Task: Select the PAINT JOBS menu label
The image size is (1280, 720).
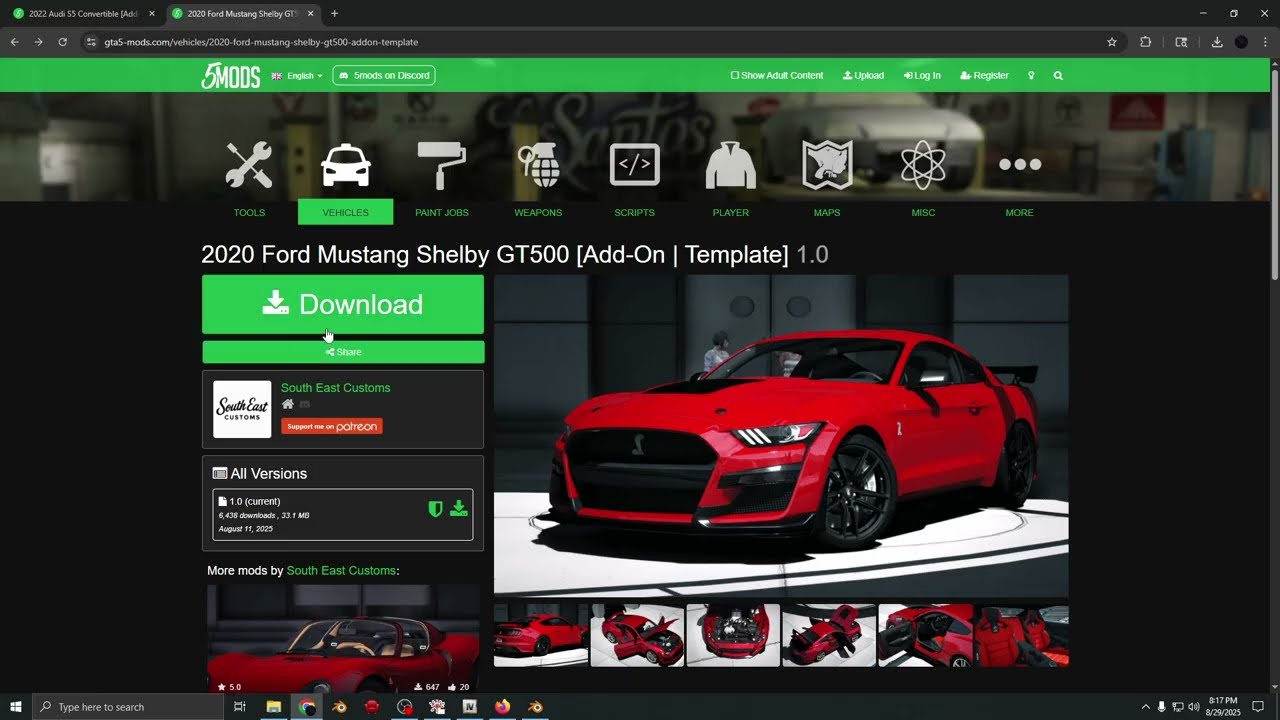Action: point(442,212)
